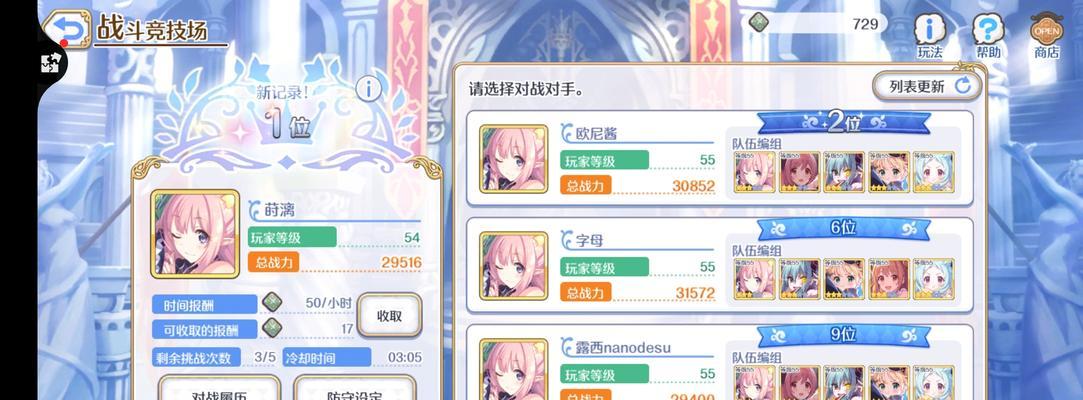Open 防守设定 defense settings

pyautogui.click(x=354, y=390)
